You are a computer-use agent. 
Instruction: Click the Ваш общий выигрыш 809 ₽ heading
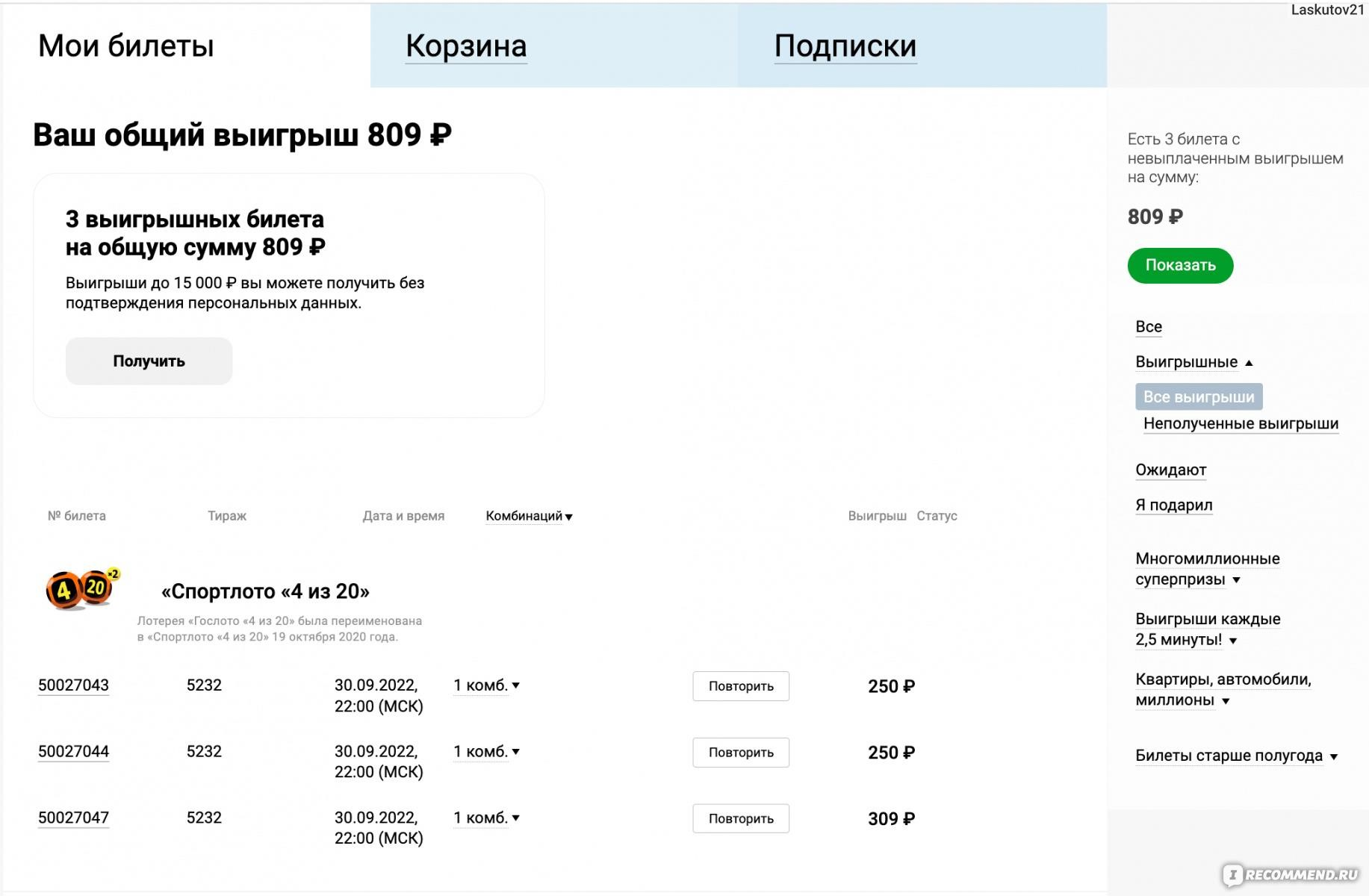[x=242, y=135]
